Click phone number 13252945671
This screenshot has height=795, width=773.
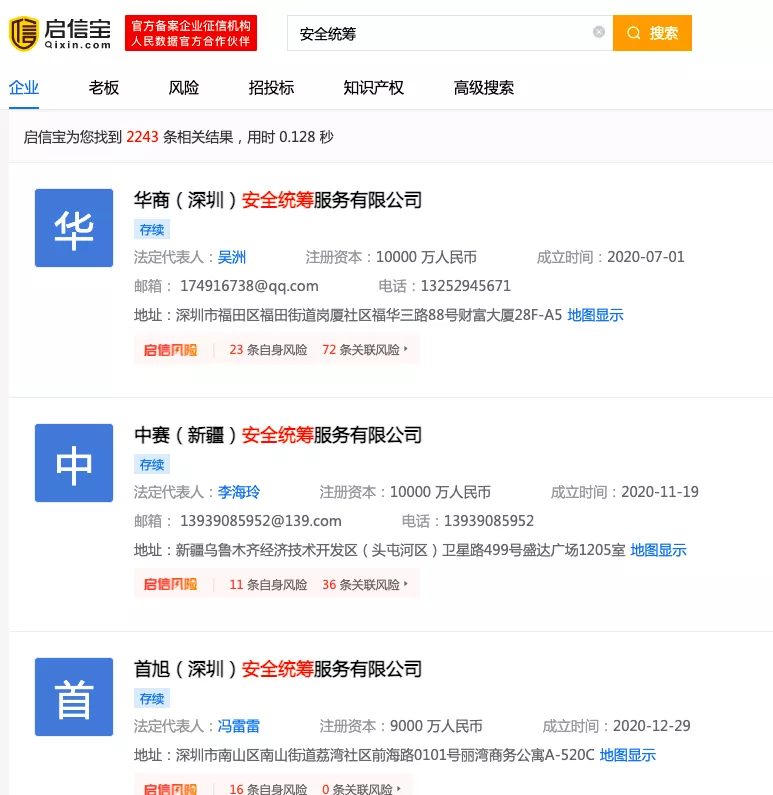(465, 286)
